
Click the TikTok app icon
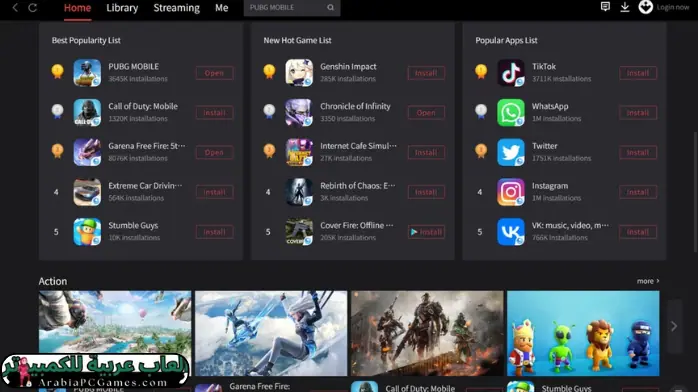pyautogui.click(x=511, y=73)
